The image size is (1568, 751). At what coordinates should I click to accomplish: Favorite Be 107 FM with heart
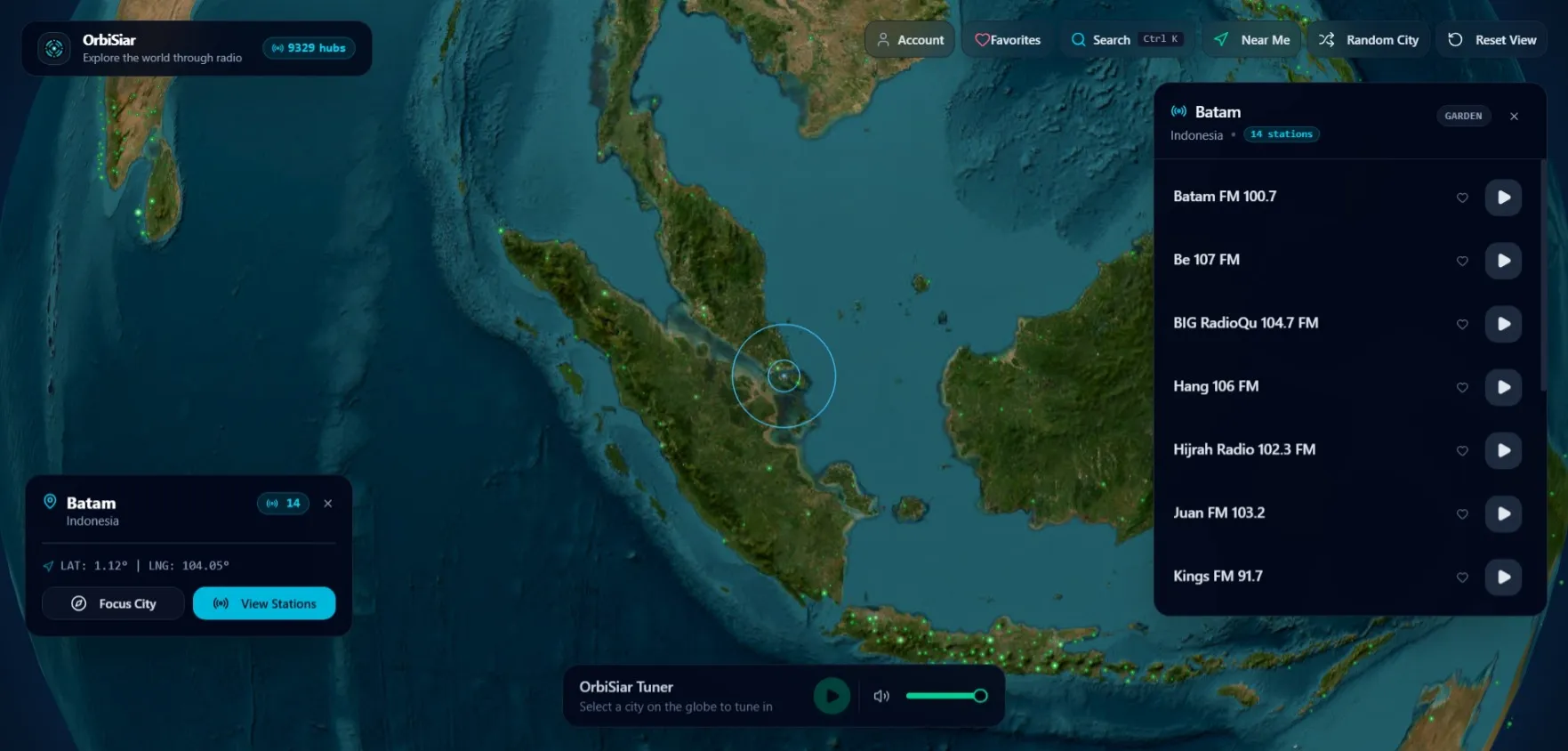(1462, 261)
